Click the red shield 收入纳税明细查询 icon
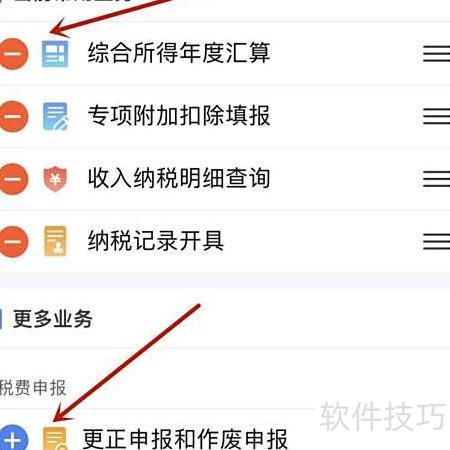 pyautogui.click(x=55, y=179)
